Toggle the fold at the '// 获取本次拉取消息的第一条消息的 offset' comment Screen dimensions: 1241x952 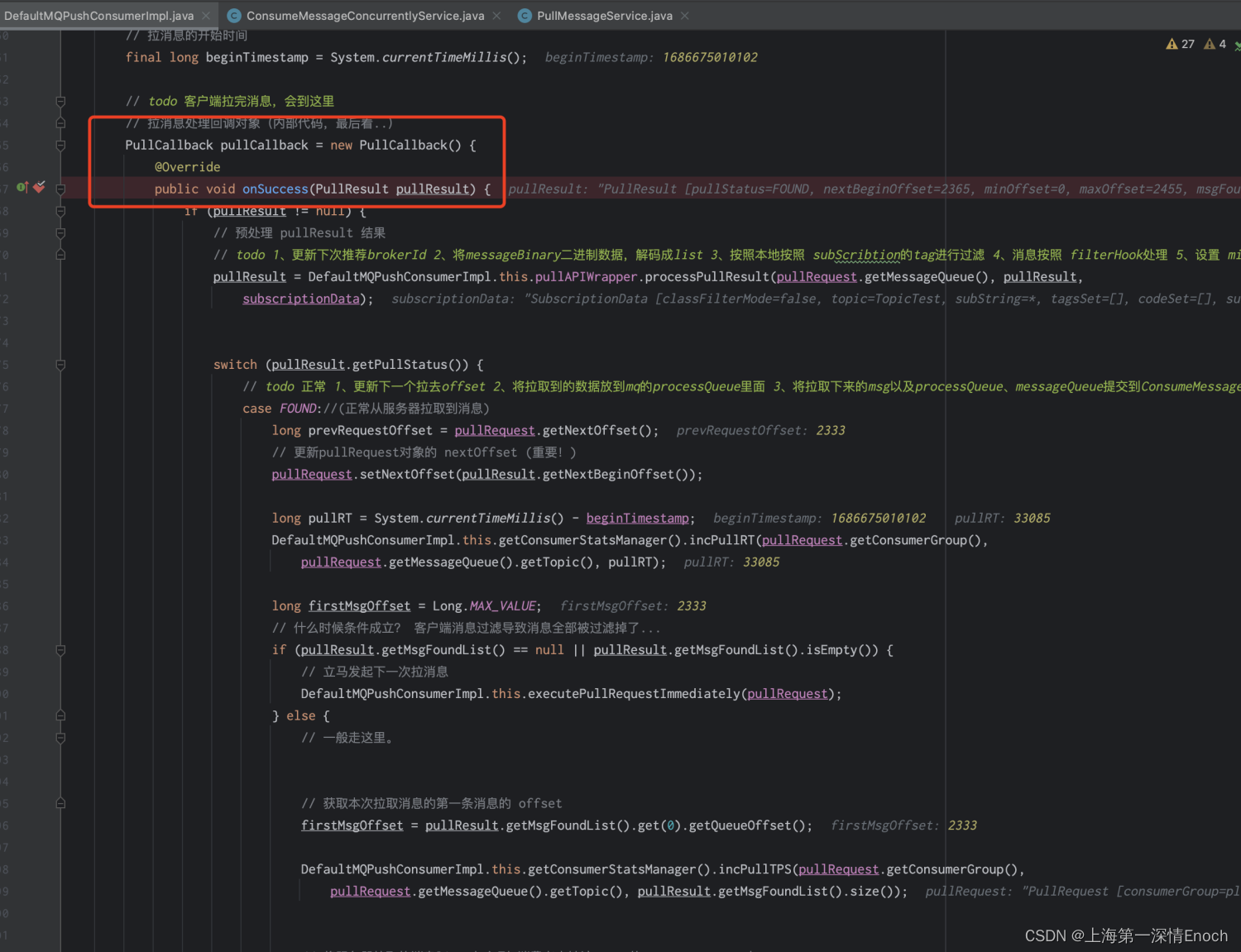[60, 803]
